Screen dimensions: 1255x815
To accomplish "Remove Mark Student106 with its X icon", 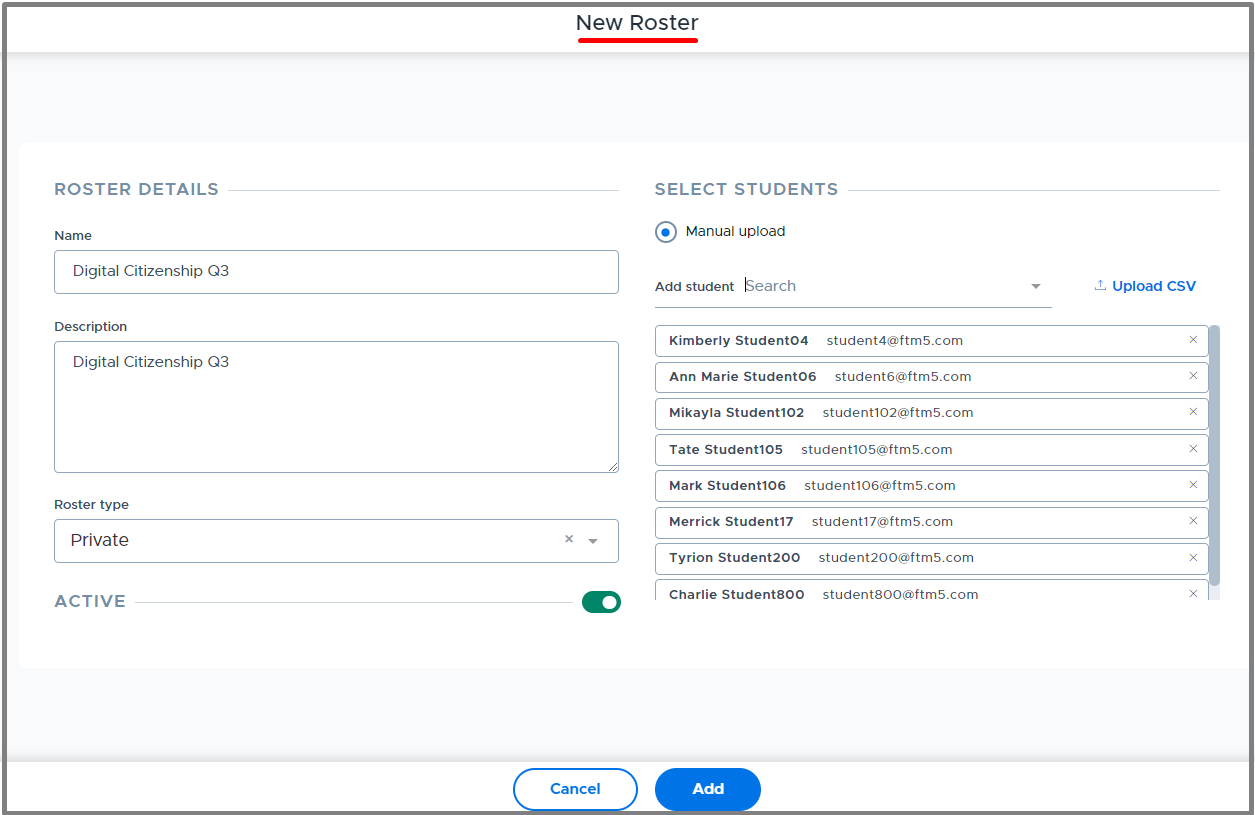I will pyautogui.click(x=1193, y=485).
